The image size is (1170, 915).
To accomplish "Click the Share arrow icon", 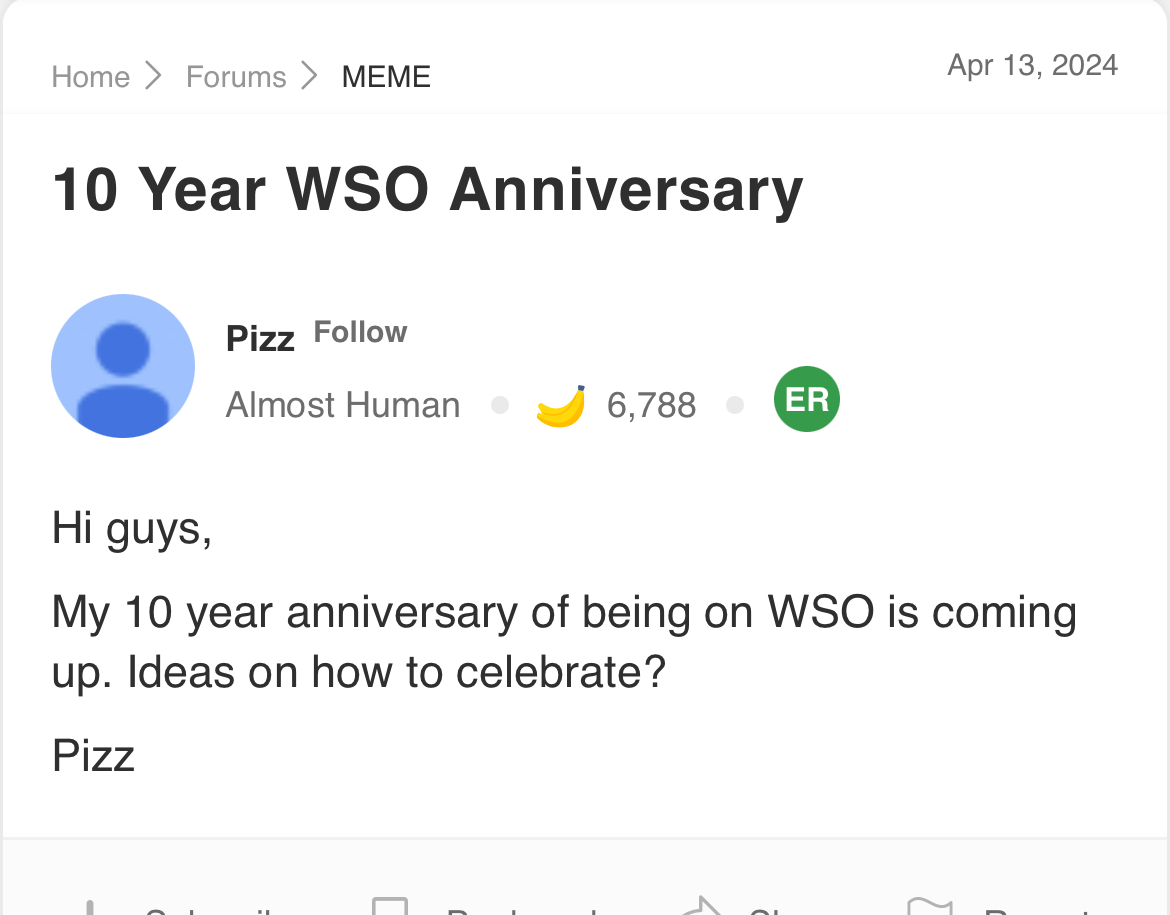I will click(701, 908).
